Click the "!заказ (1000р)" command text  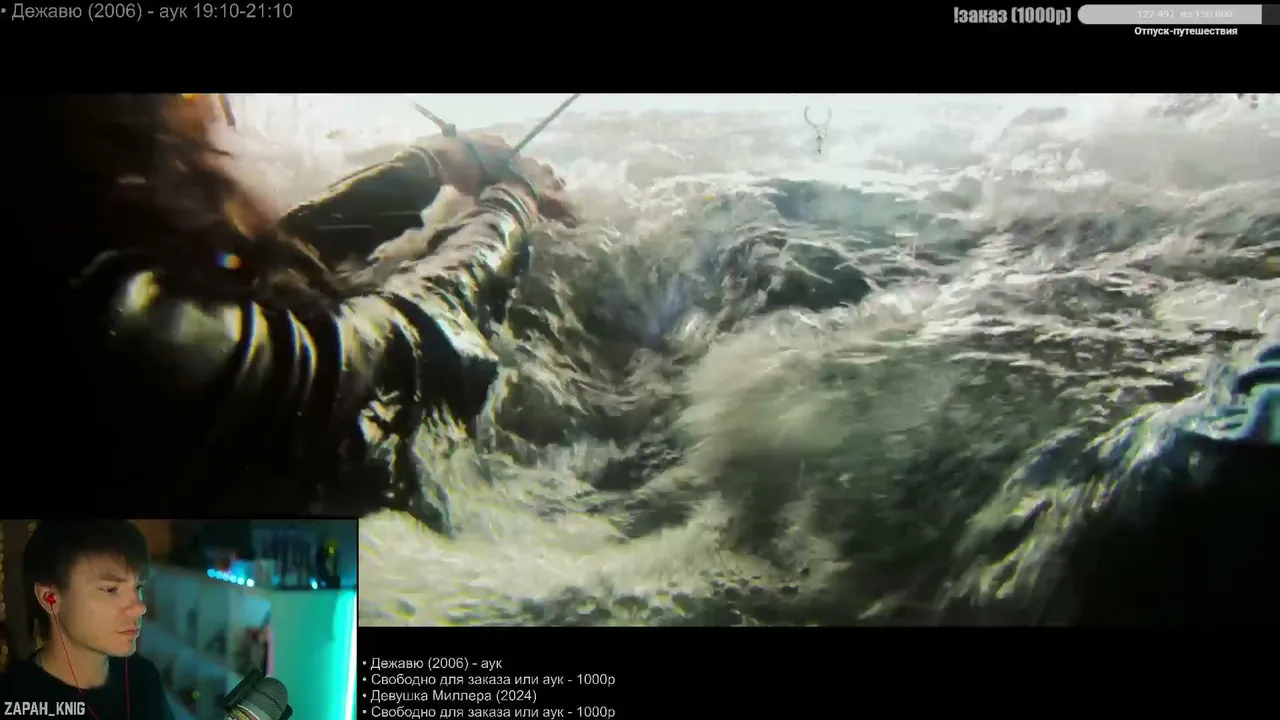pyautogui.click(x=1012, y=15)
